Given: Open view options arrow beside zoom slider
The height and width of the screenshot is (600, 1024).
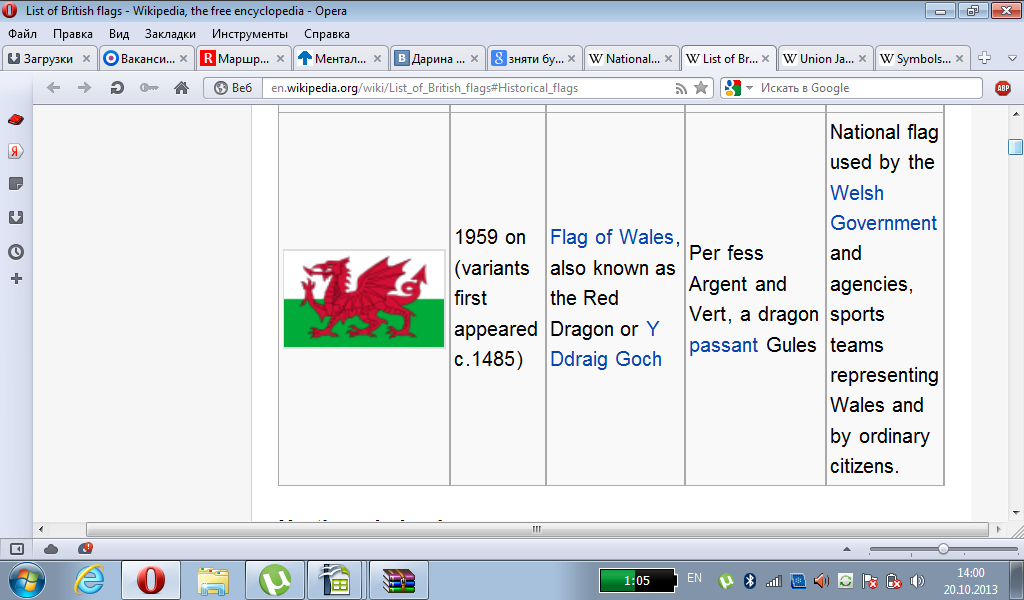Looking at the screenshot, I should [847, 549].
